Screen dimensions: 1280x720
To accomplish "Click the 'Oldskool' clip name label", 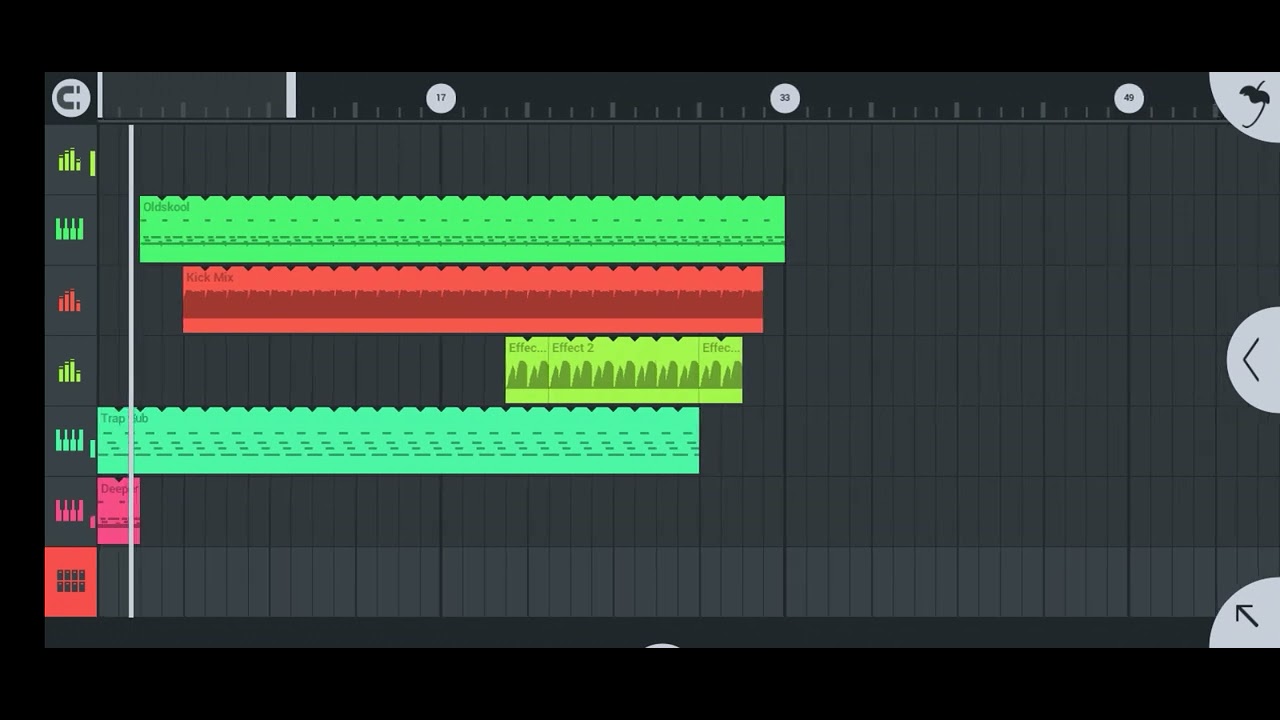I will pyautogui.click(x=166, y=207).
